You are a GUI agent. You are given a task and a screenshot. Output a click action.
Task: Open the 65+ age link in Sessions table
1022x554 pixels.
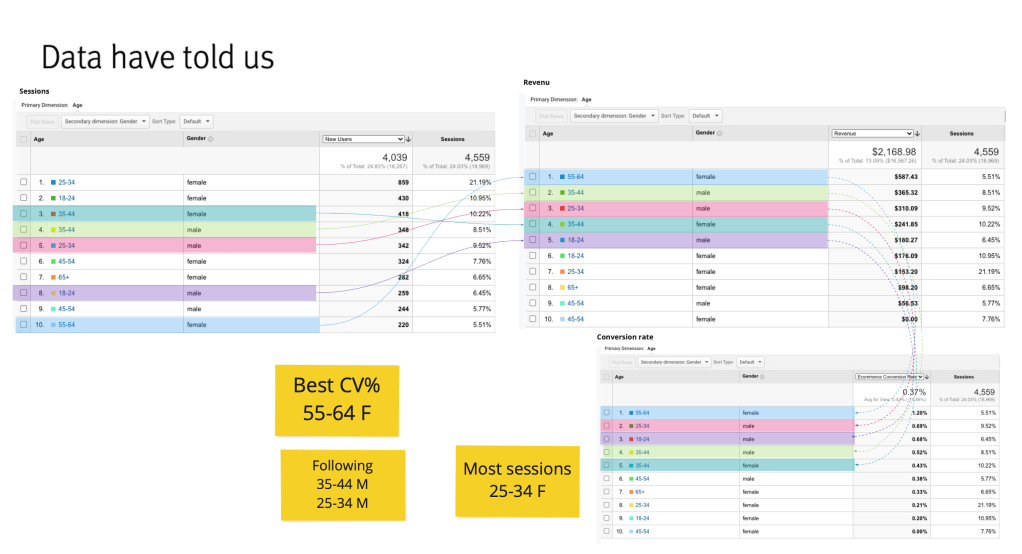point(62,276)
